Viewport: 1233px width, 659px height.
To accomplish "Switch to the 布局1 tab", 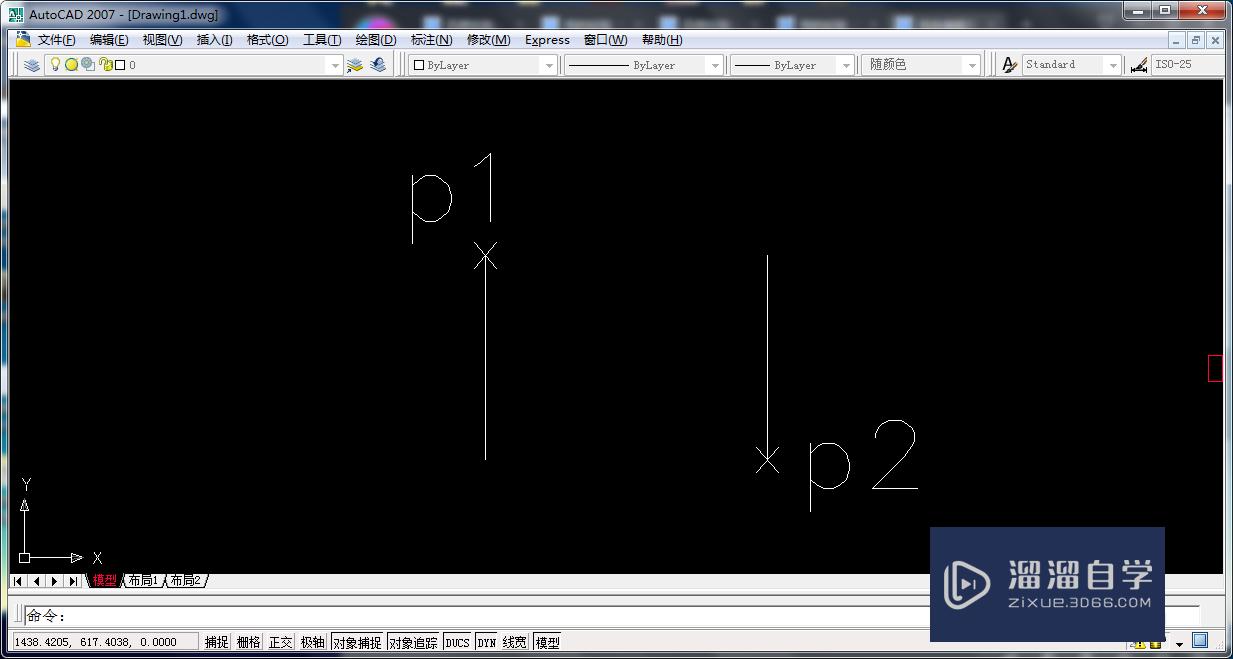I will click(143, 580).
